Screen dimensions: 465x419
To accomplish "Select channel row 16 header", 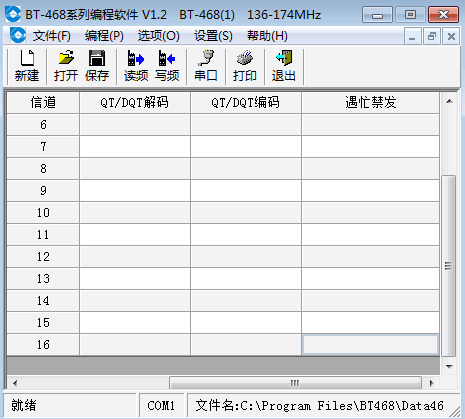I will [x=43, y=345].
